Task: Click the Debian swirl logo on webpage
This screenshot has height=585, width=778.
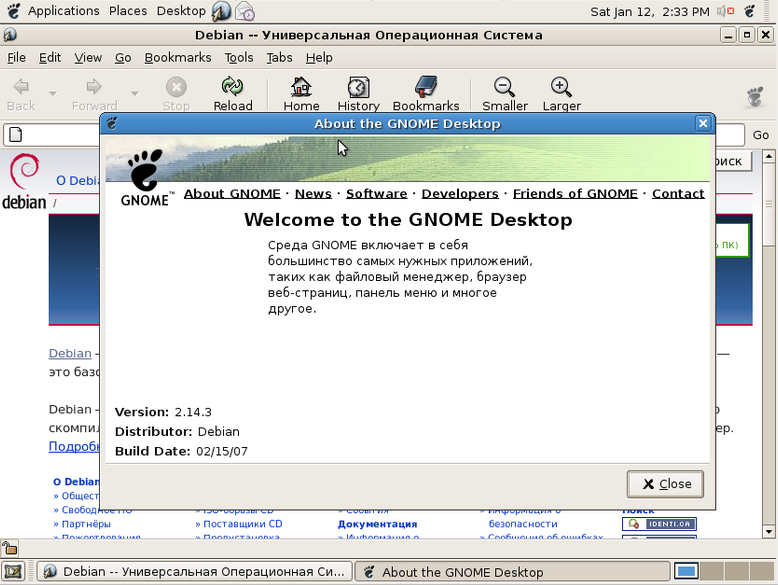Action: (x=24, y=172)
